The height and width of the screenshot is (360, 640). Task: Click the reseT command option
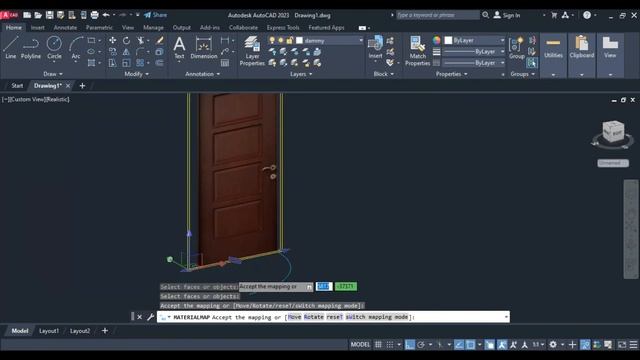[x=334, y=317]
